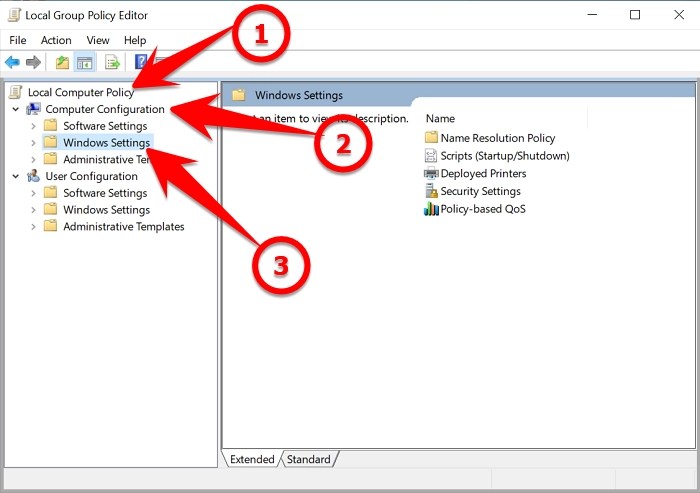Click the User Configuration user icon
This screenshot has height=493, width=700.
click(x=33, y=176)
